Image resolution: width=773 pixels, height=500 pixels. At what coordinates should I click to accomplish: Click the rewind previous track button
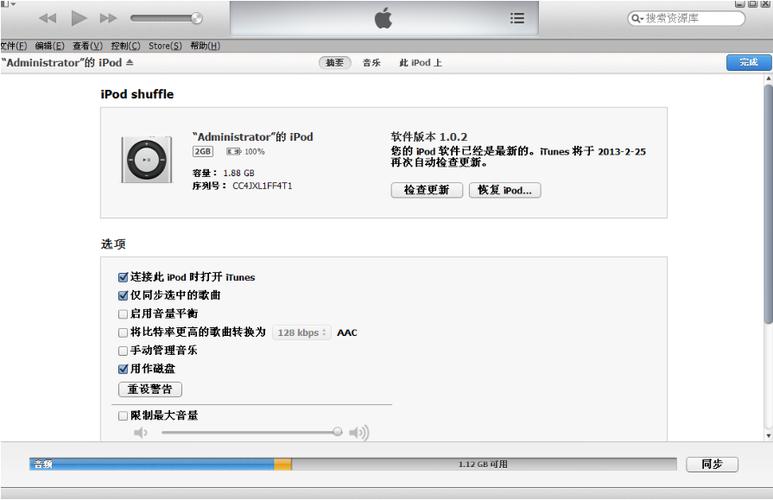48,18
